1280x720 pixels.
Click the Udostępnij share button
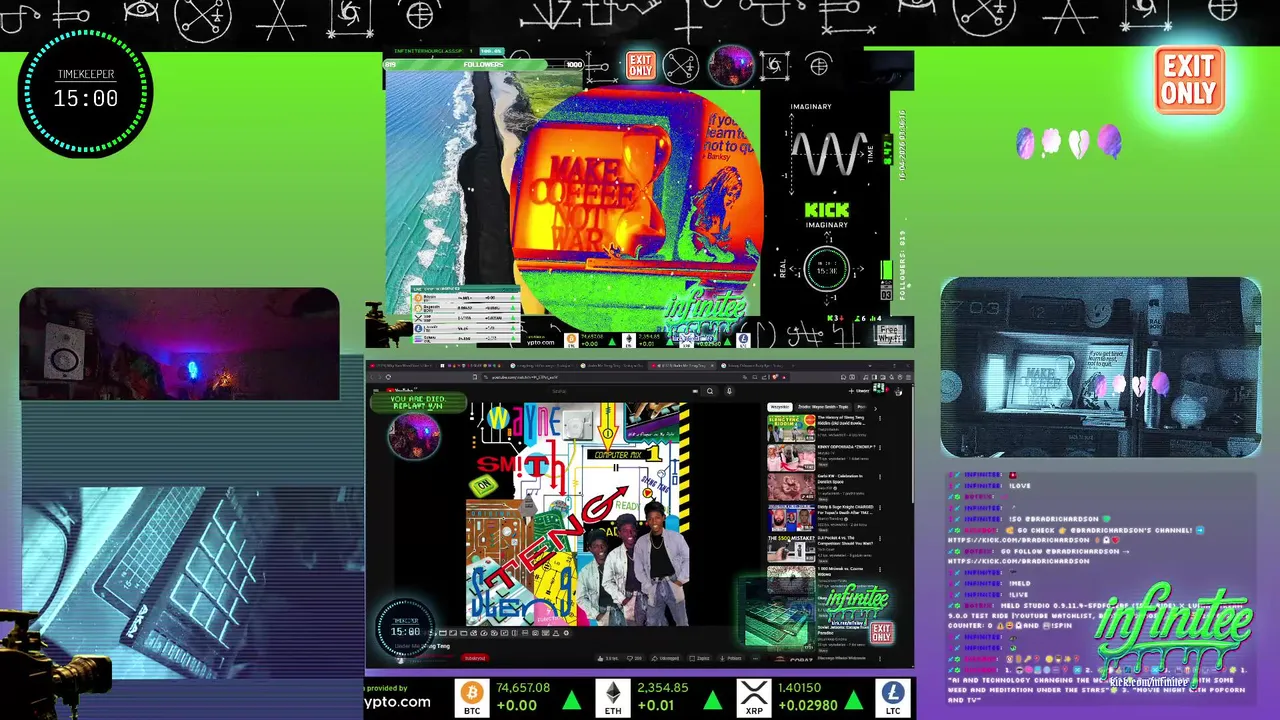point(665,658)
